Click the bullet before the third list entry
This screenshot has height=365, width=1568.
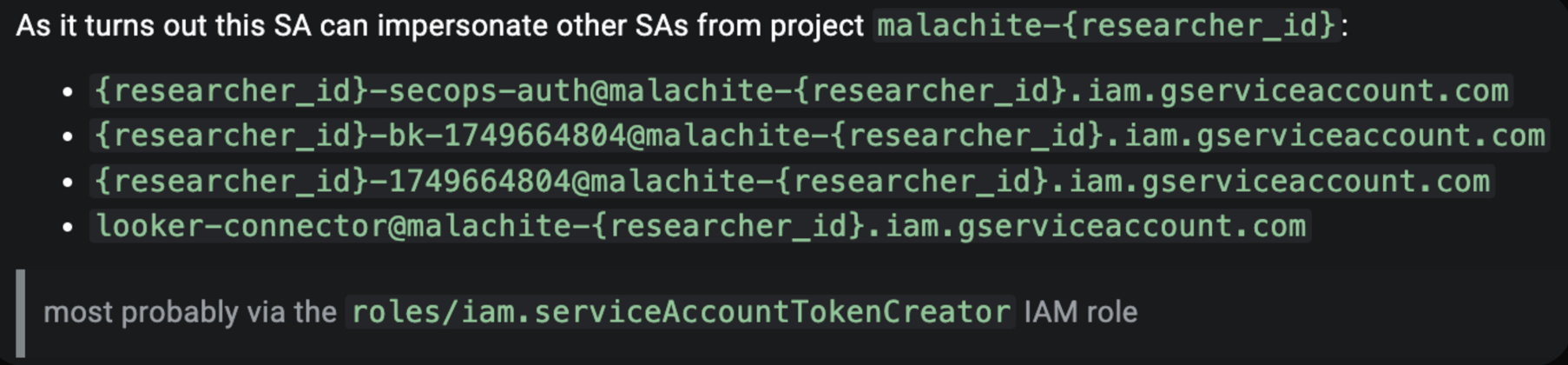68,182
